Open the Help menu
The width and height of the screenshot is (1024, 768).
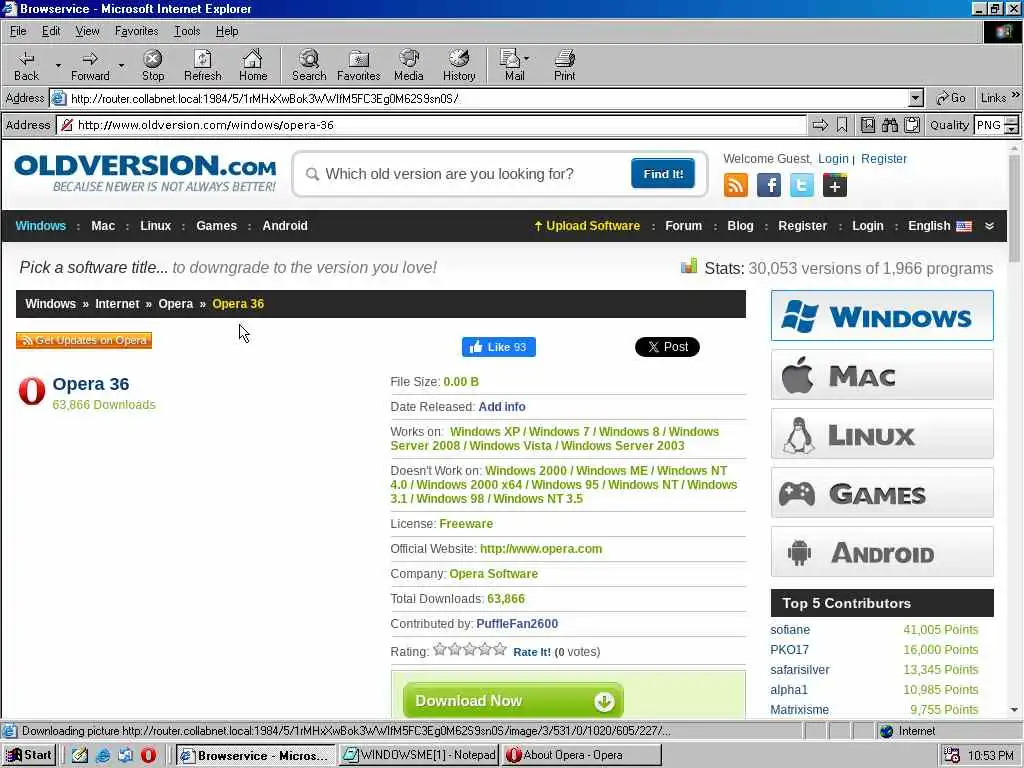tap(227, 31)
